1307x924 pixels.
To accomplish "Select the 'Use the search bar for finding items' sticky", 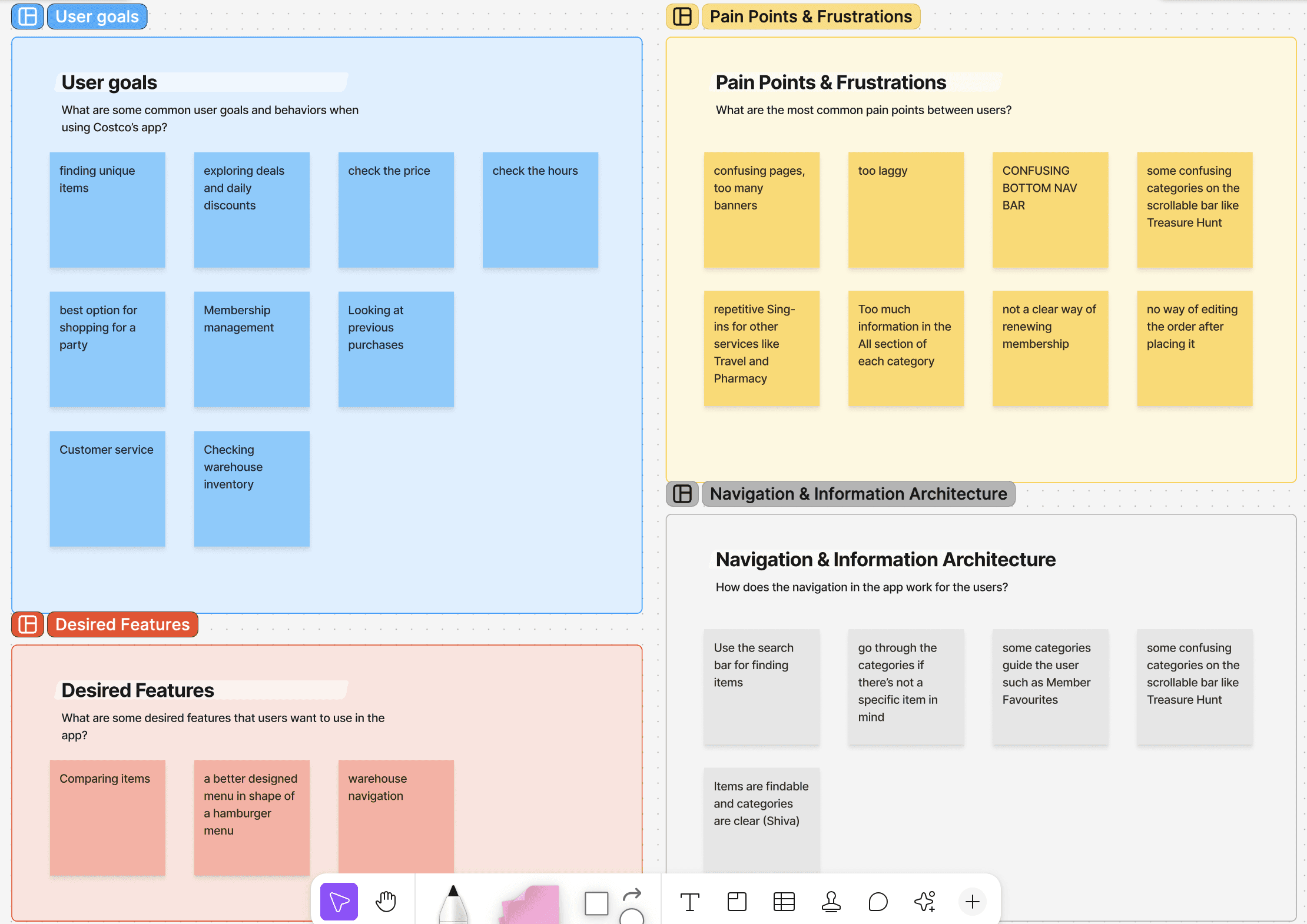I will click(x=762, y=687).
